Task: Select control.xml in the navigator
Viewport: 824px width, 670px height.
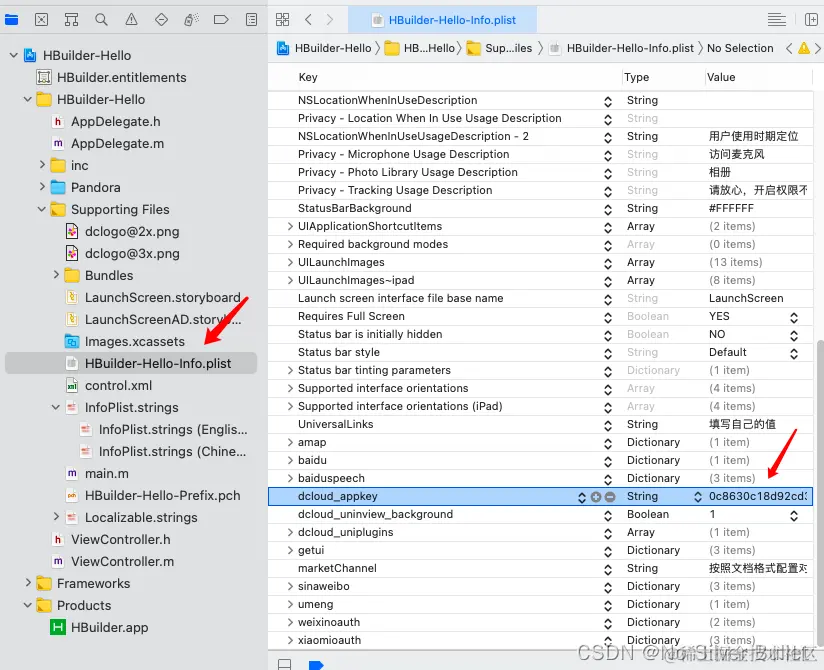Action: [118, 385]
